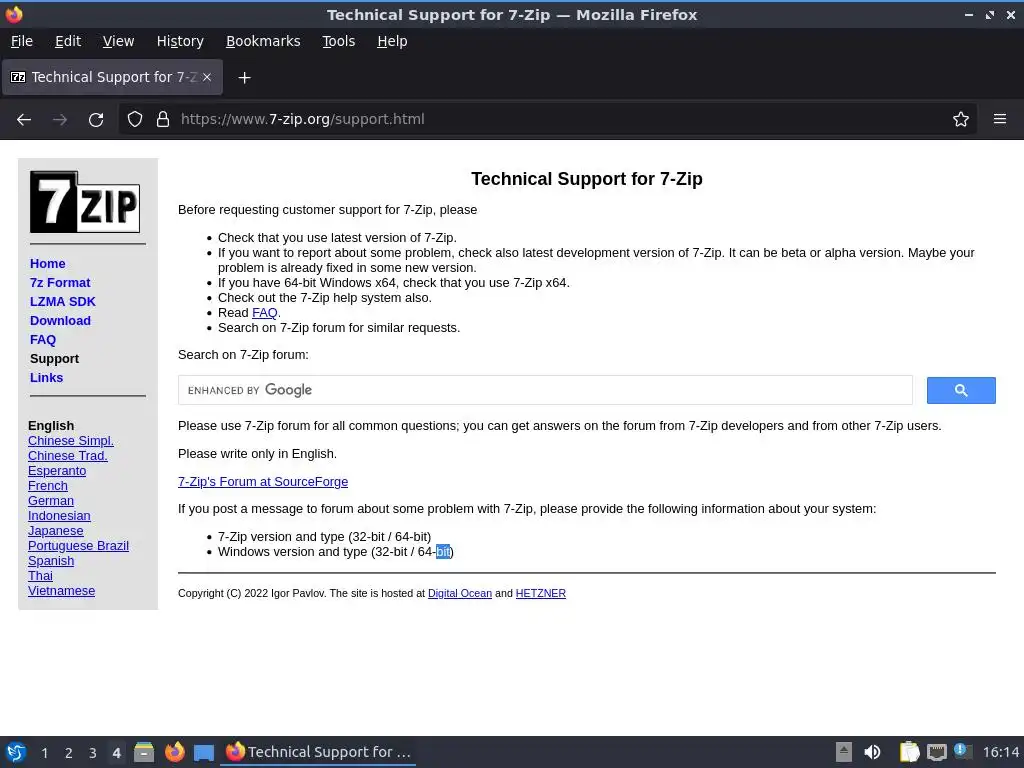Viewport: 1024px width, 768px height.
Task: Switch to workspace 1
Action: [x=44, y=753]
